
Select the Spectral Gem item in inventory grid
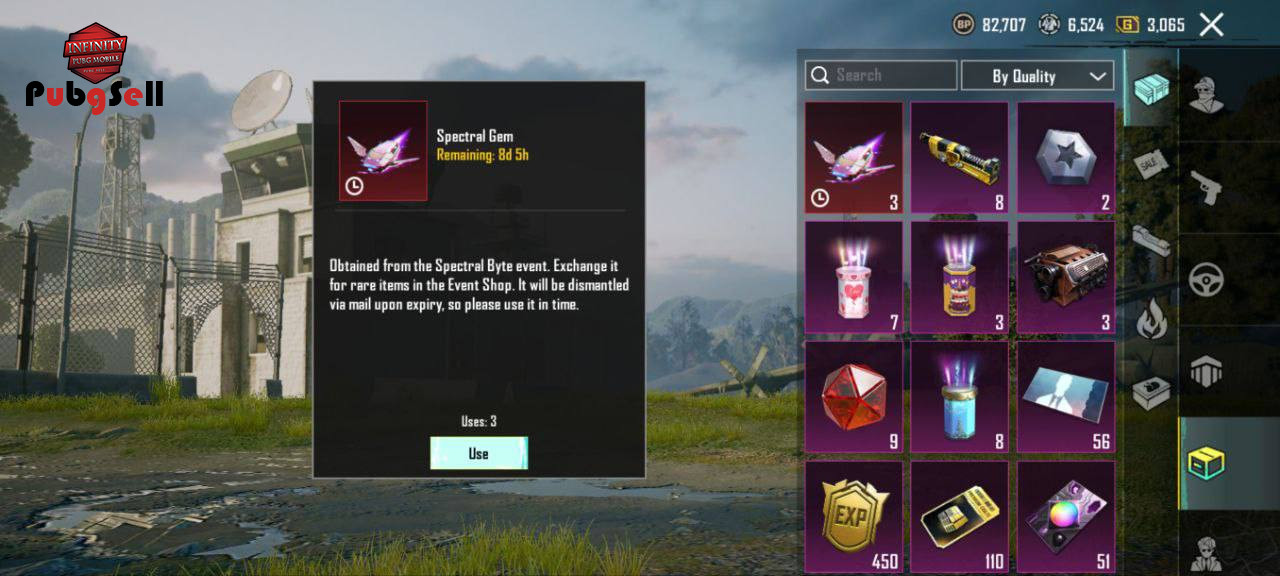coord(854,157)
